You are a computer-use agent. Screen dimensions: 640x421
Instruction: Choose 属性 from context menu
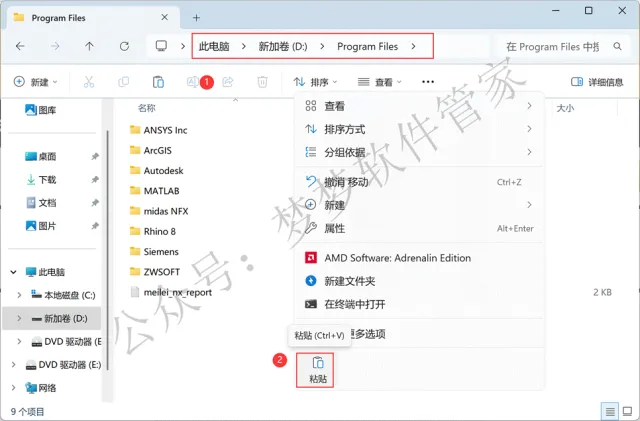click(x=419, y=228)
